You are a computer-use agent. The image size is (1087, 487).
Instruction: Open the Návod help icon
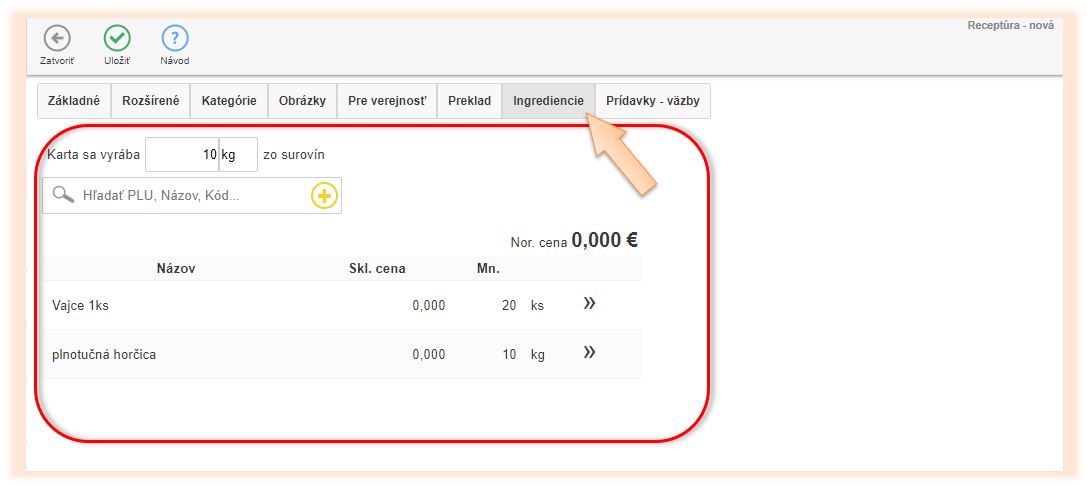point(175,39)
